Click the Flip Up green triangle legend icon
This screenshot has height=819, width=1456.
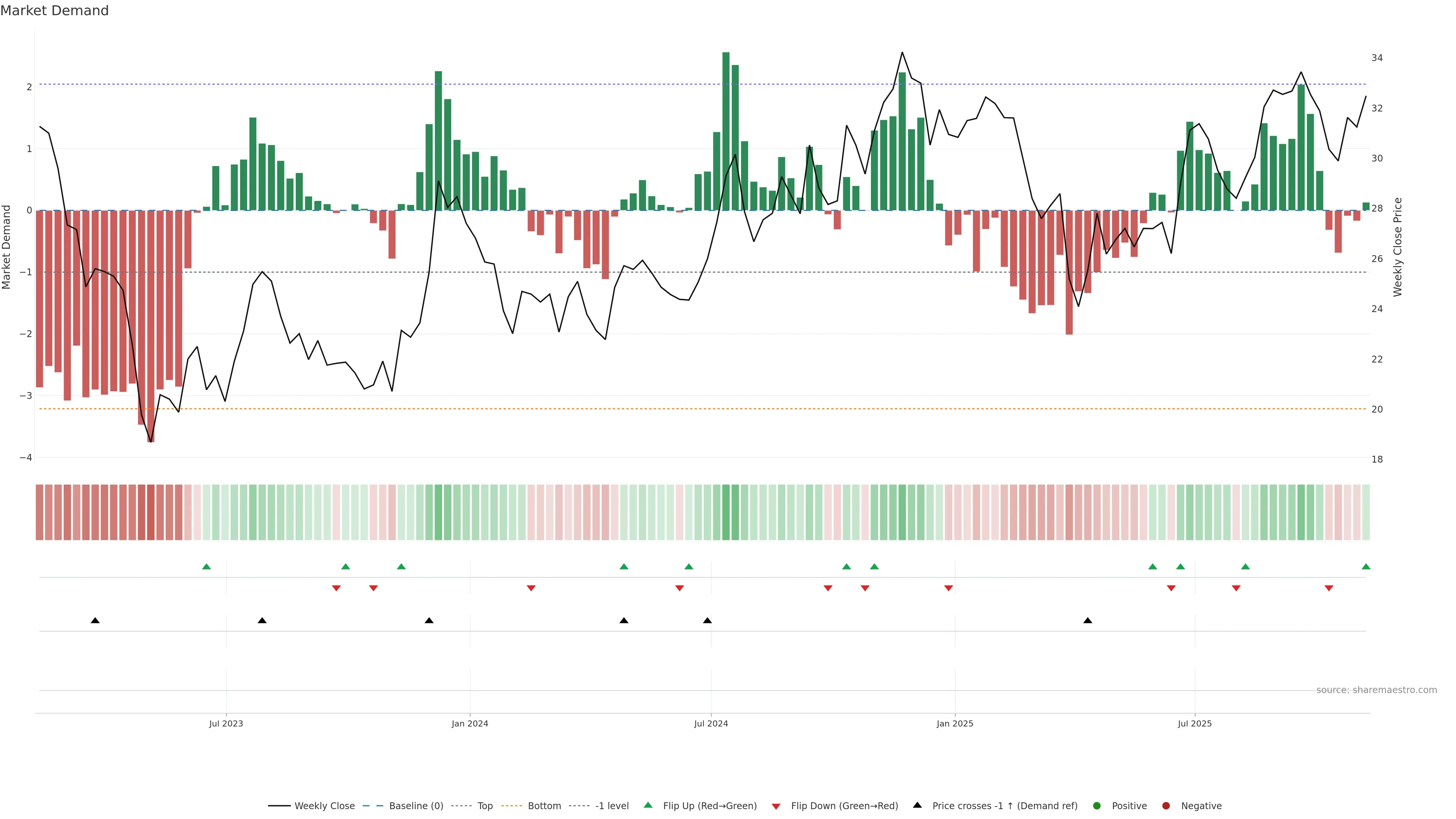coord(648,805)
